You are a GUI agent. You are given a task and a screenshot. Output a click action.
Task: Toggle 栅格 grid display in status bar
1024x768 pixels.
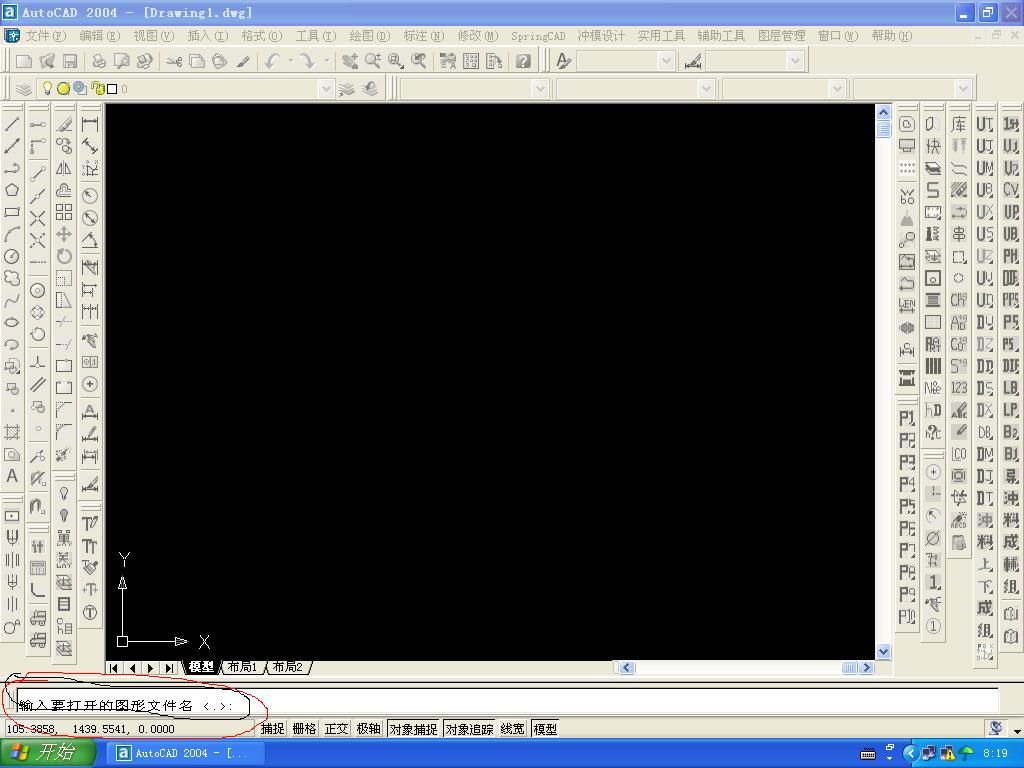[304, 729]
